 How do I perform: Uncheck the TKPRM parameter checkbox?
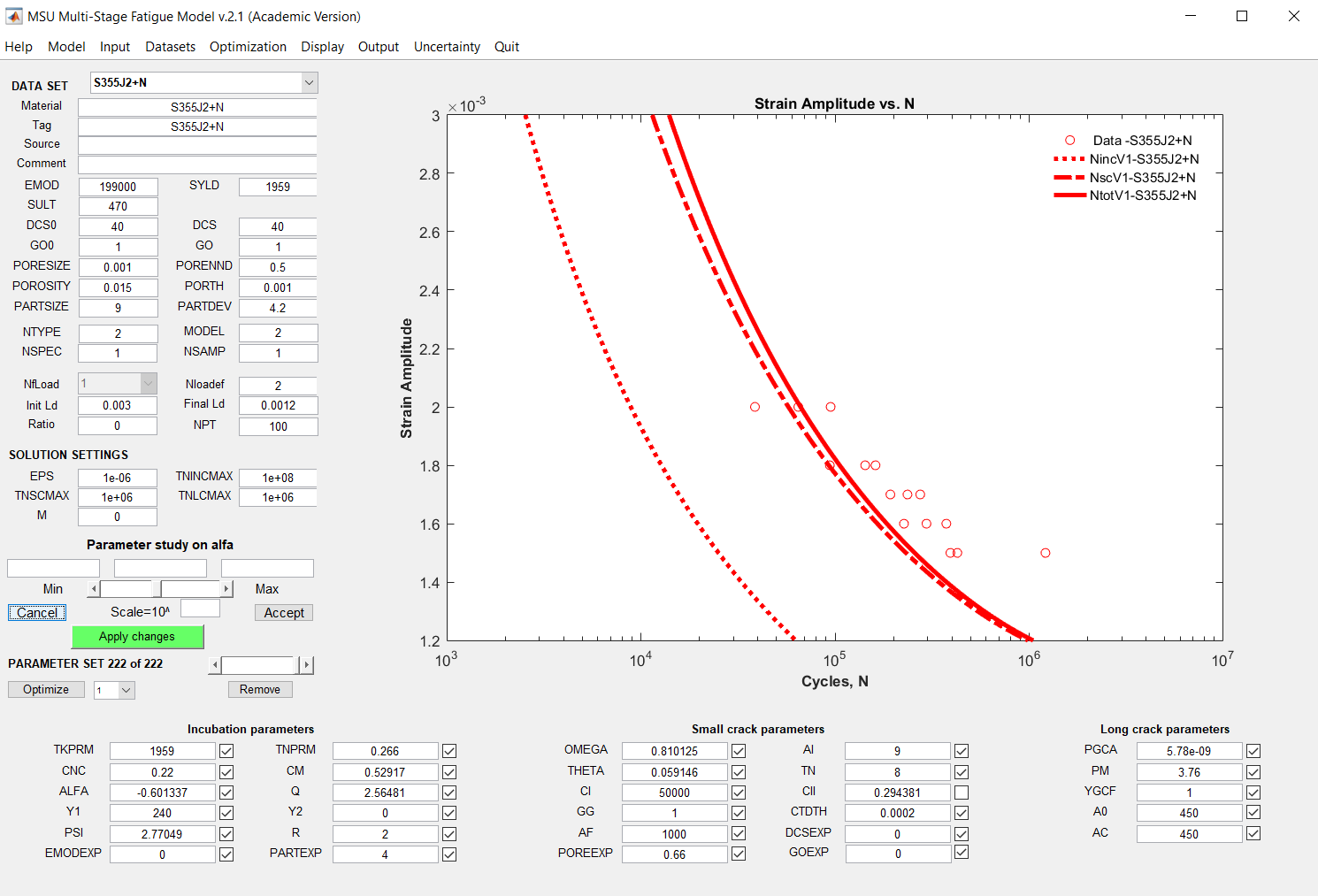point(226,751)
